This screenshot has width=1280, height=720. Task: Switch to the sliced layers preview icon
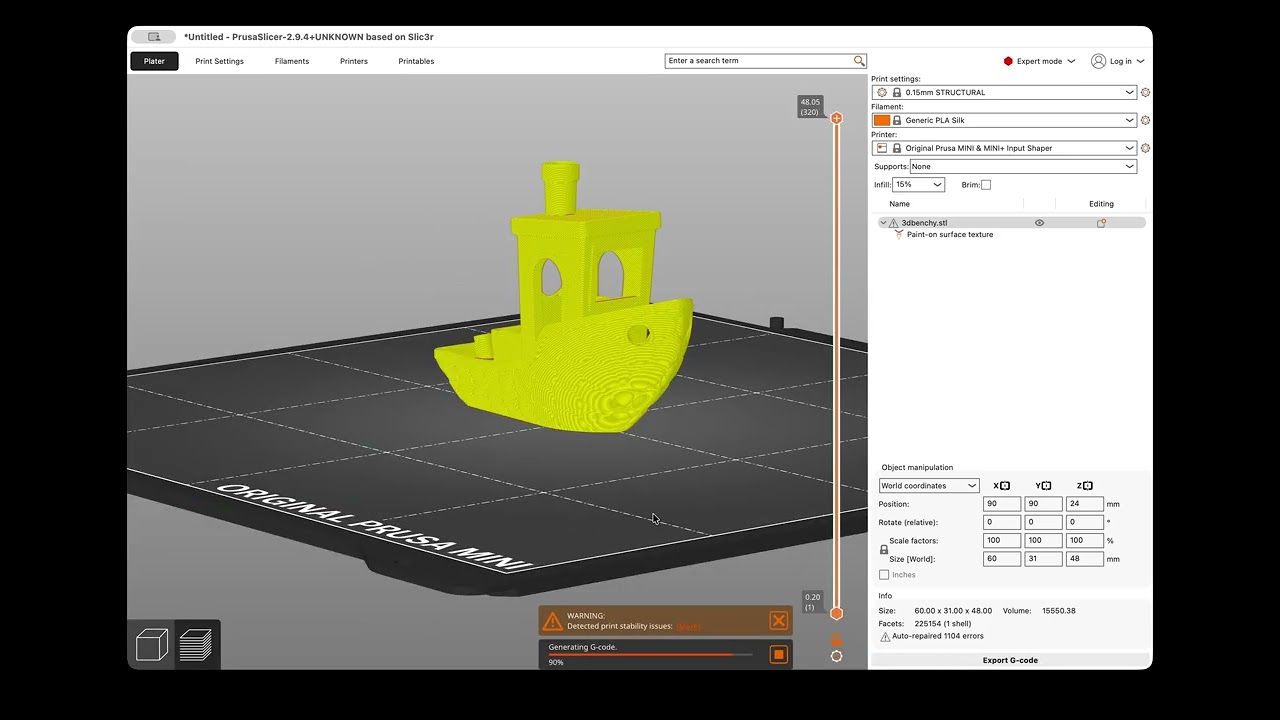196,645
